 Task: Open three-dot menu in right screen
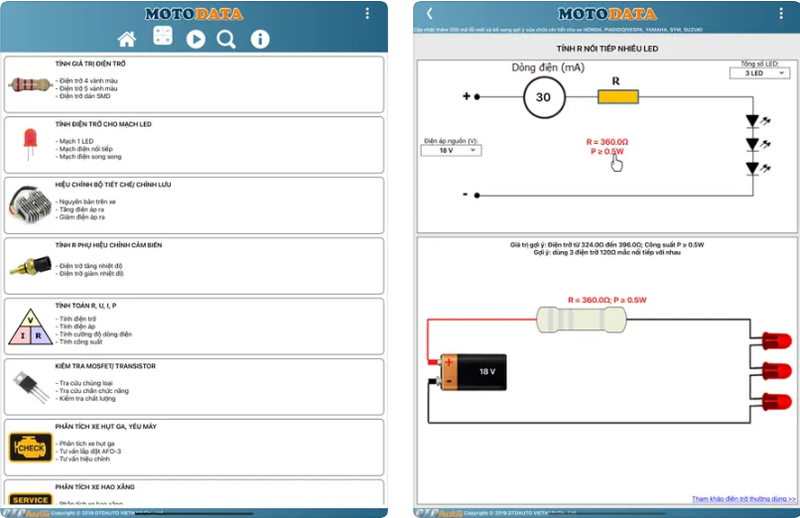pos(781,13)
